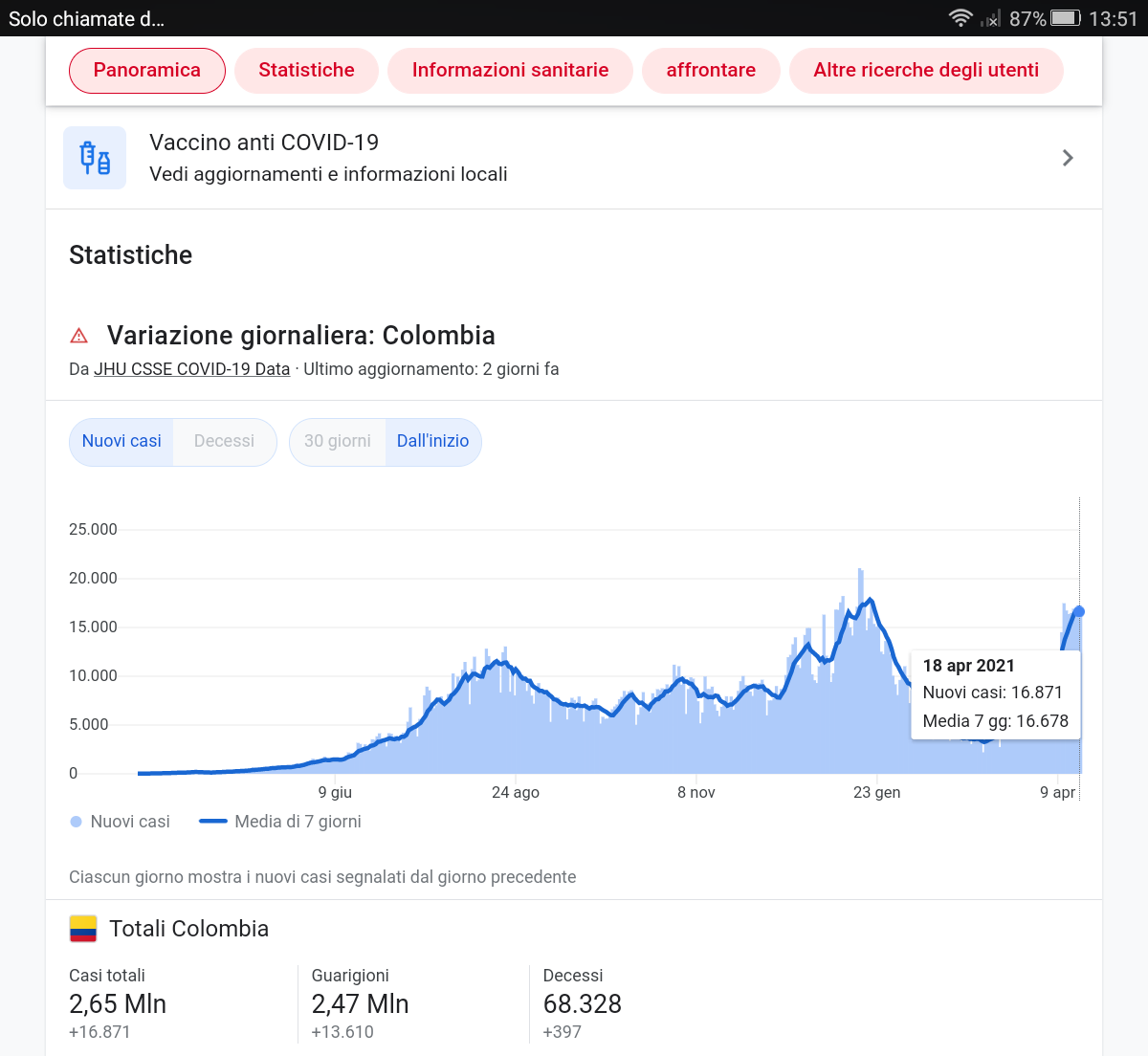The width and height of the screenshot is (1148, 1056).
Task: Select the affrontare chip
Action: tap(711, 71)
